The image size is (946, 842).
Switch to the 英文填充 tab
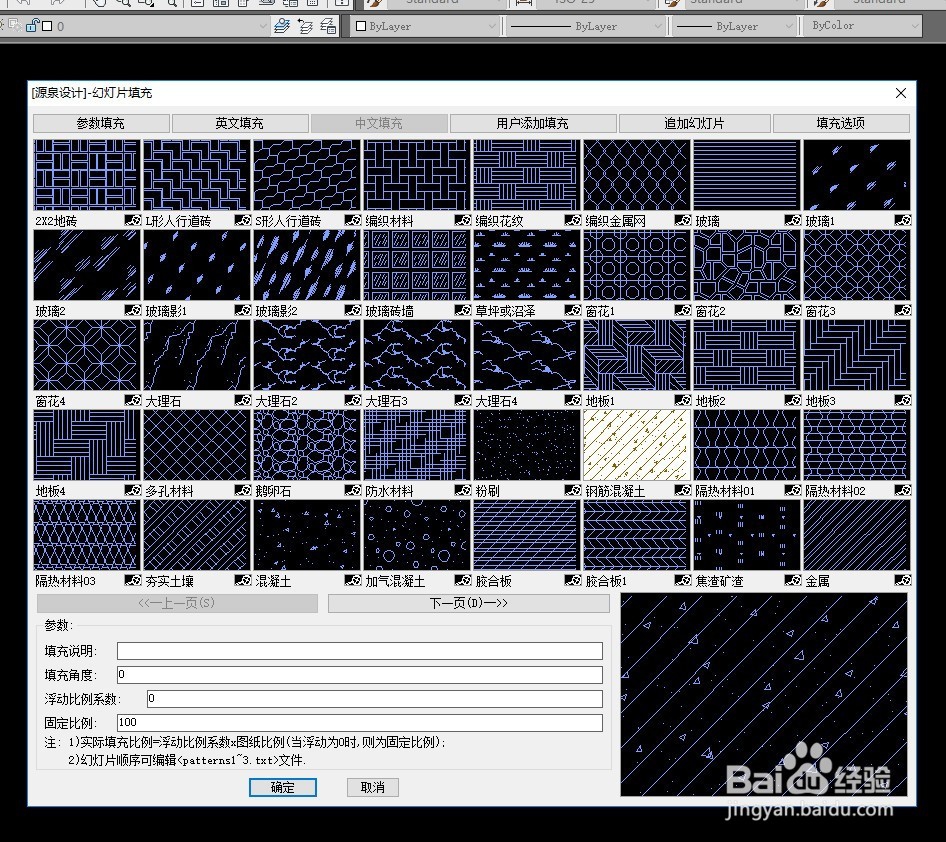pyautogui.click(x=240, y=123)
